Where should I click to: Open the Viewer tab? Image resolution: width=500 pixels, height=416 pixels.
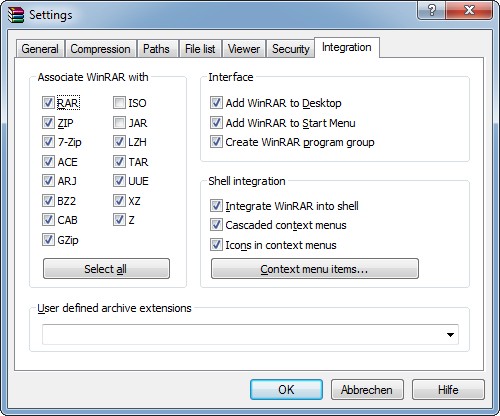[244, 49]
